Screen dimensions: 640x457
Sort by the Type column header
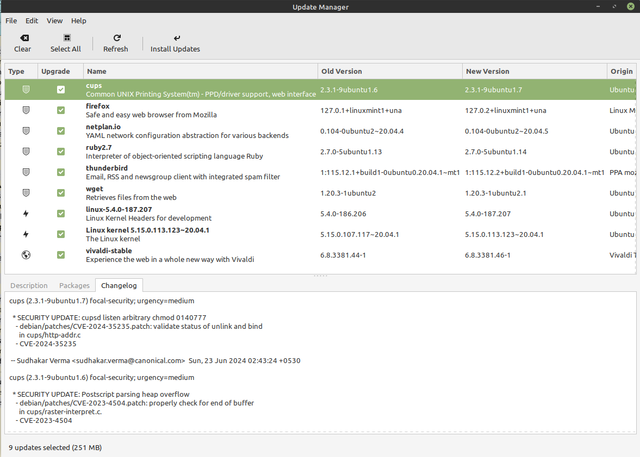21,71
